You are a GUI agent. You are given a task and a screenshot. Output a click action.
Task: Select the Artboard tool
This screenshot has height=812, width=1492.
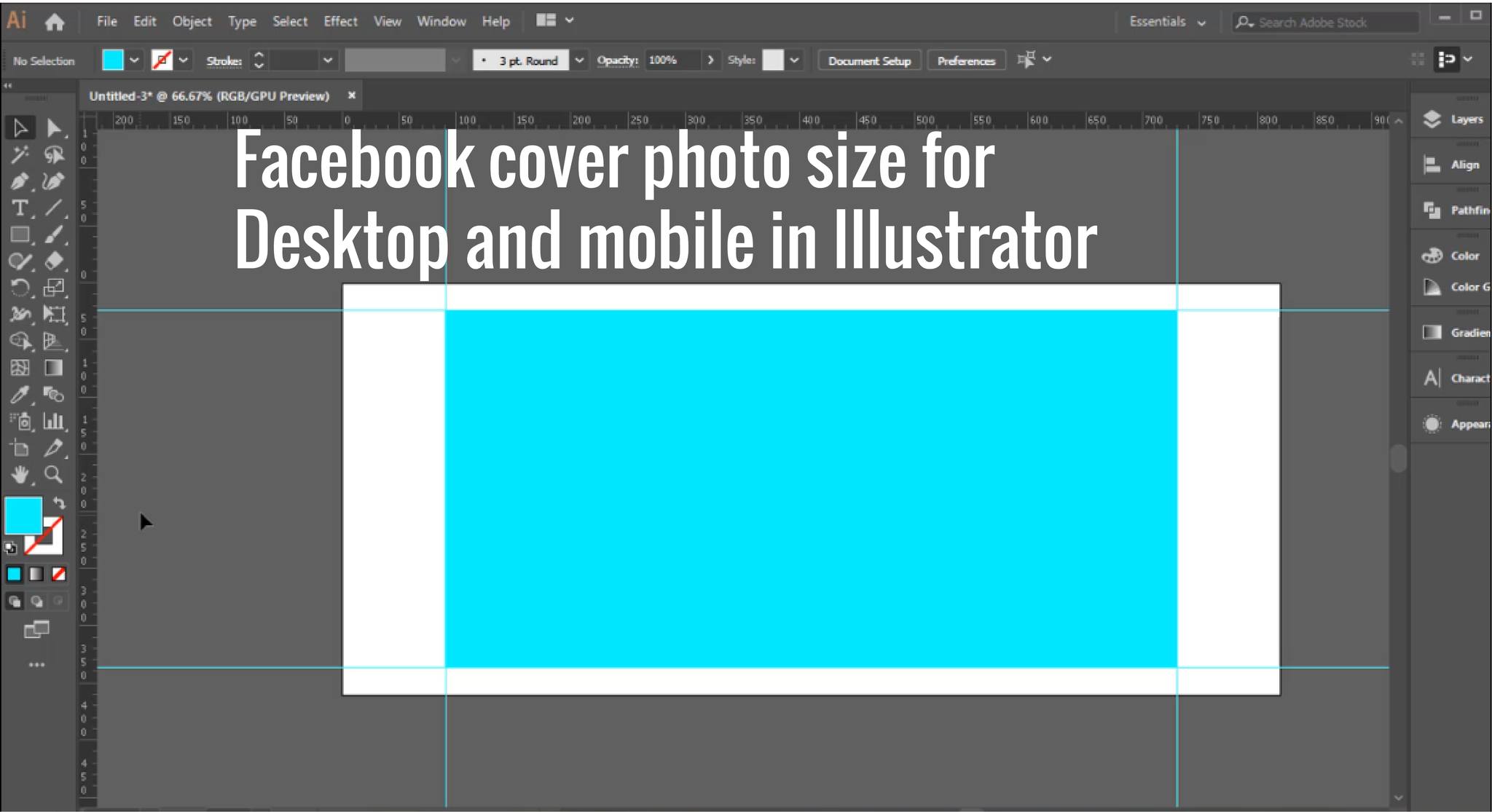point(20,448)
